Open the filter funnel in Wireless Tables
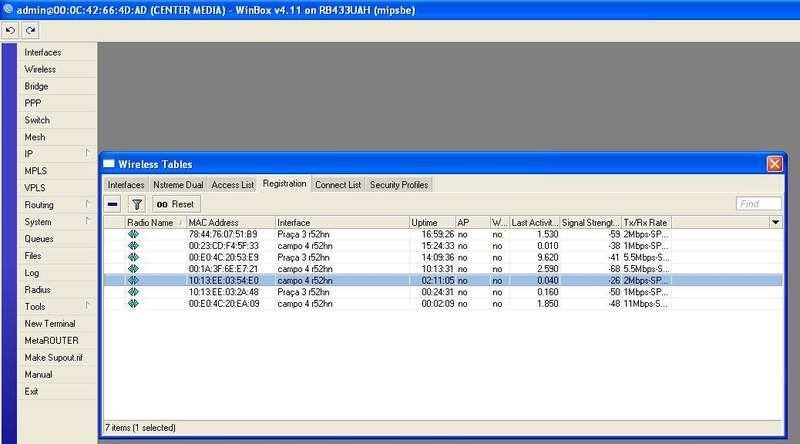This screenshot has width=800, height=444. [137, 205]
